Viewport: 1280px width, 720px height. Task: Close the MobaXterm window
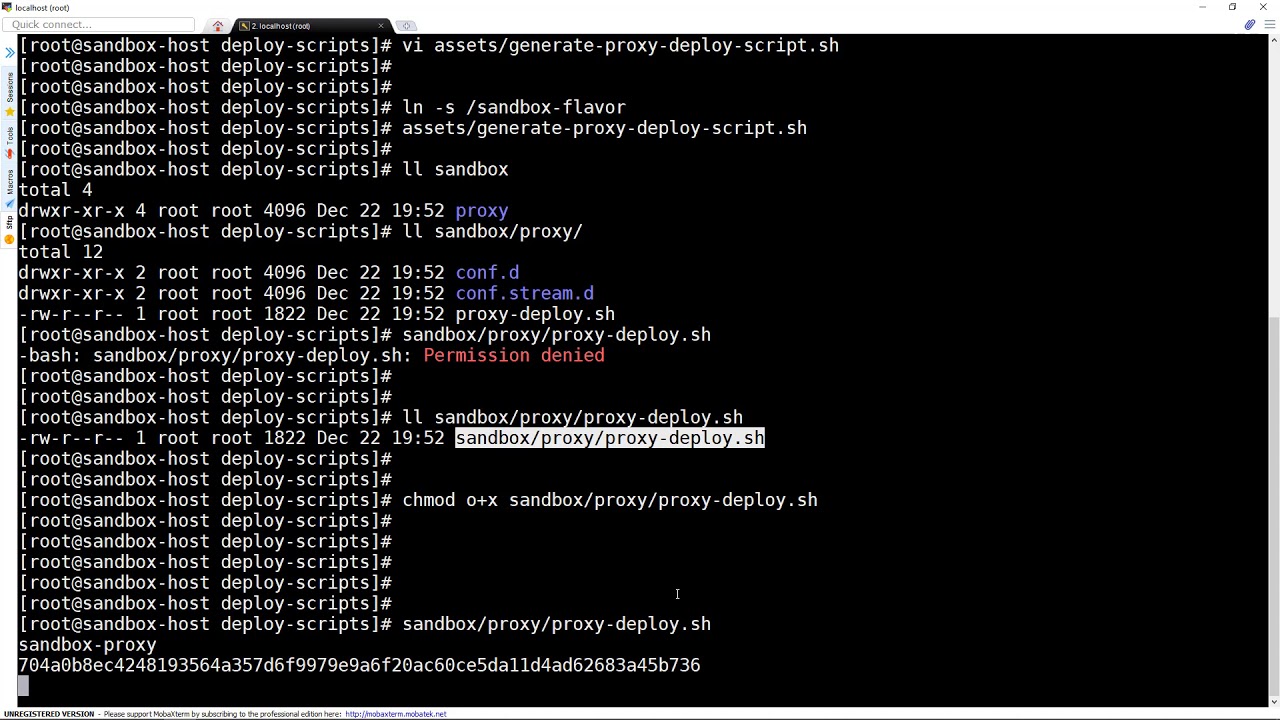click(x=1263, y=7)
